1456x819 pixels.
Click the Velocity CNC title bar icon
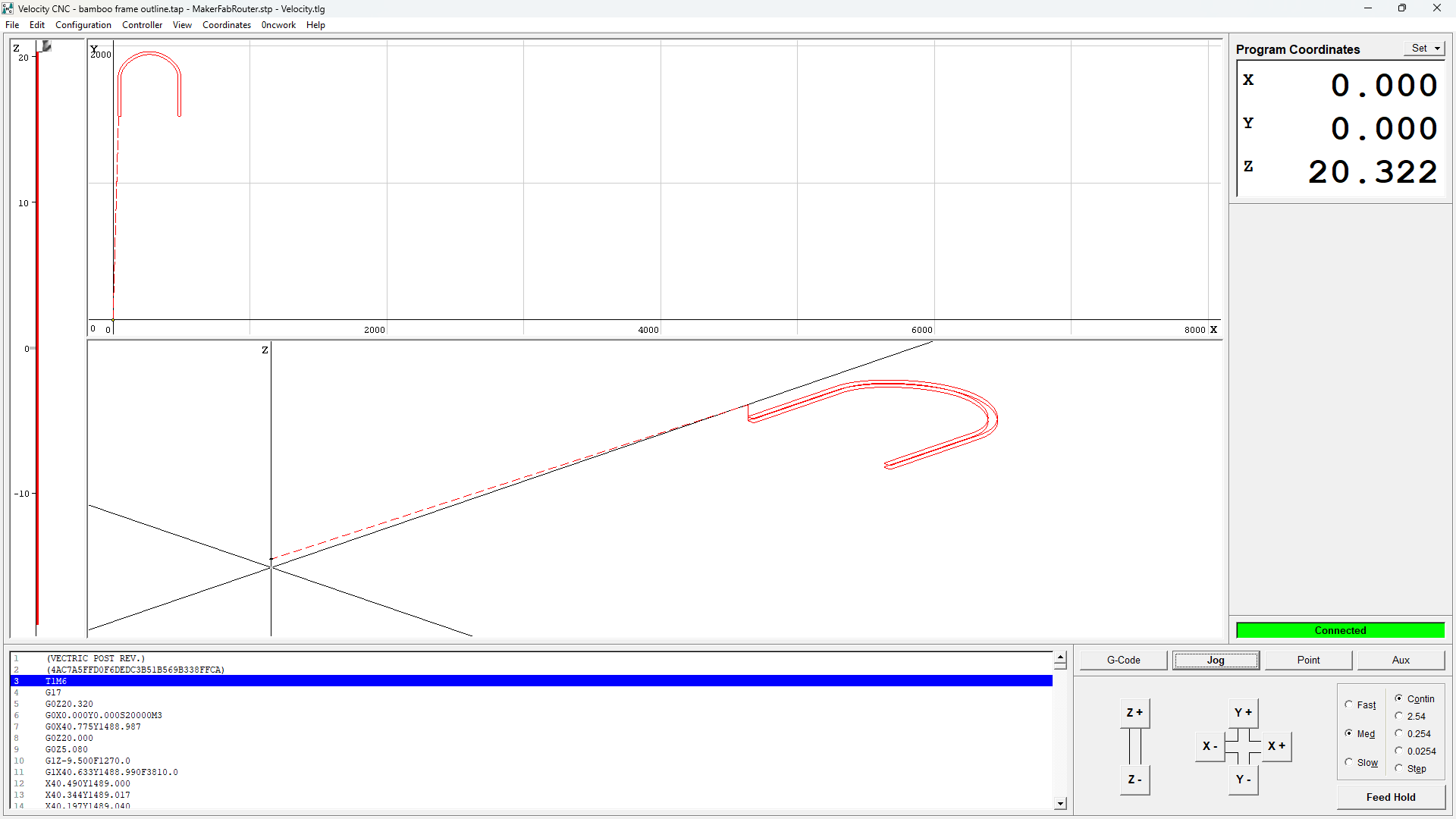tap(8, 8)
